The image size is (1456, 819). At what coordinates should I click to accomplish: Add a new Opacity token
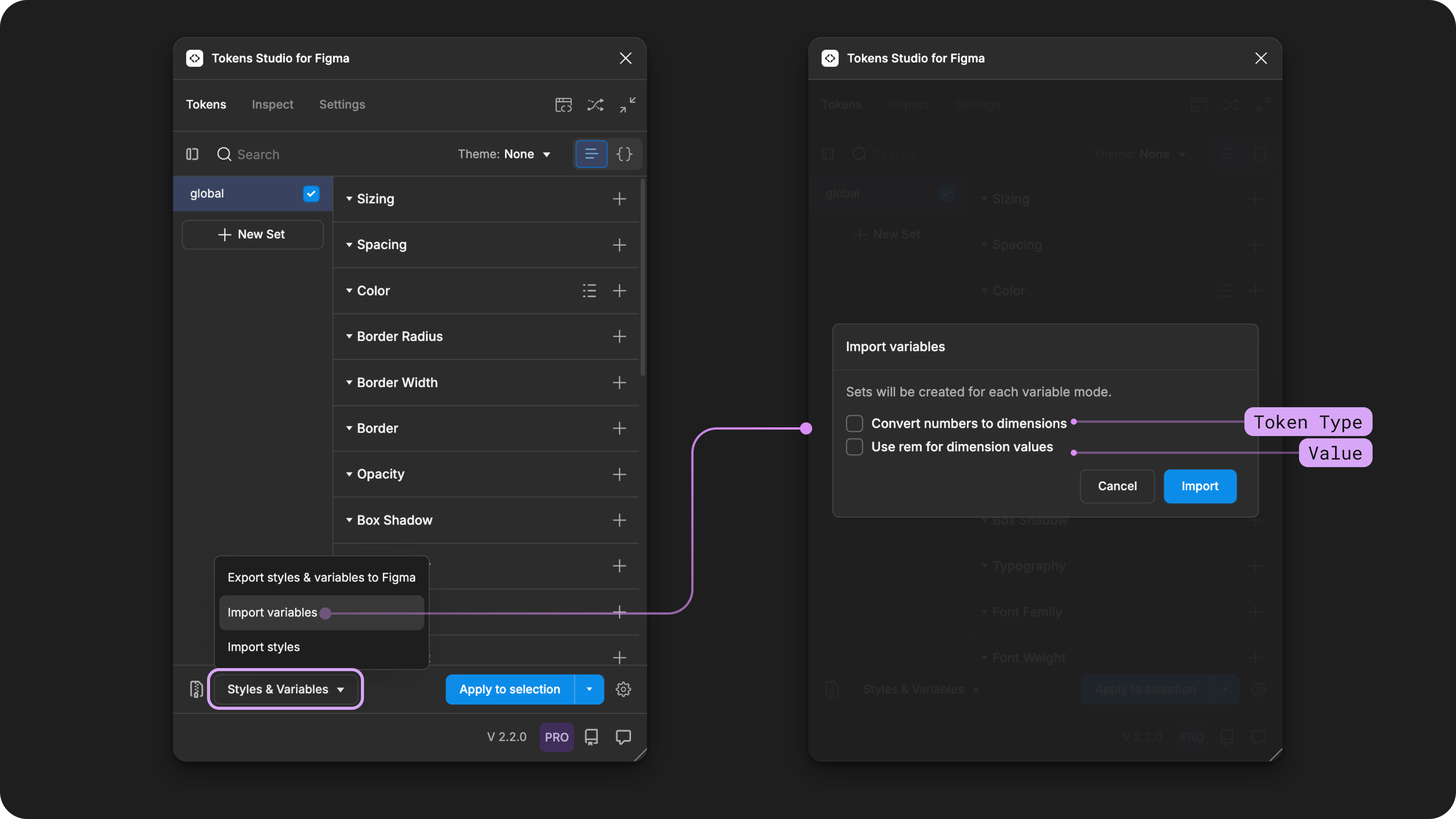pos(620,474)
